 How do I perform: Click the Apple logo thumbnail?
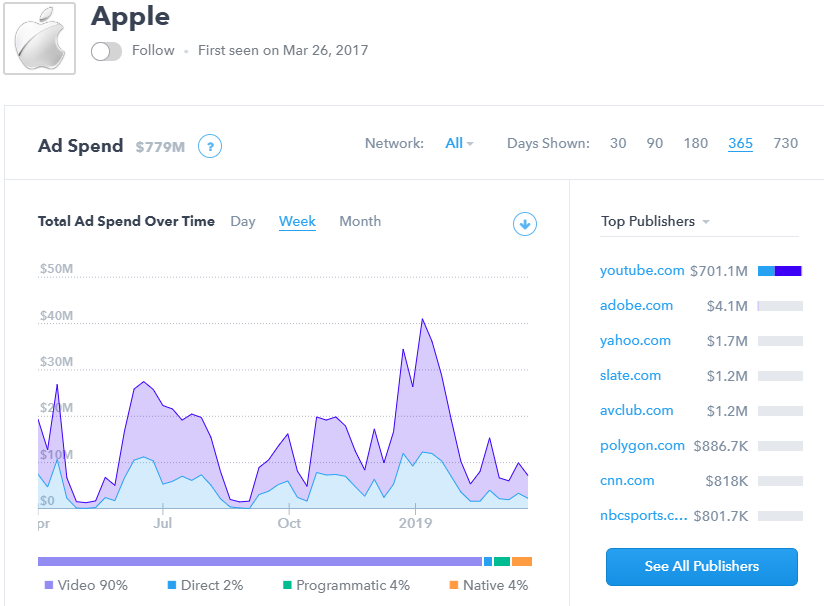coord(40,38)
